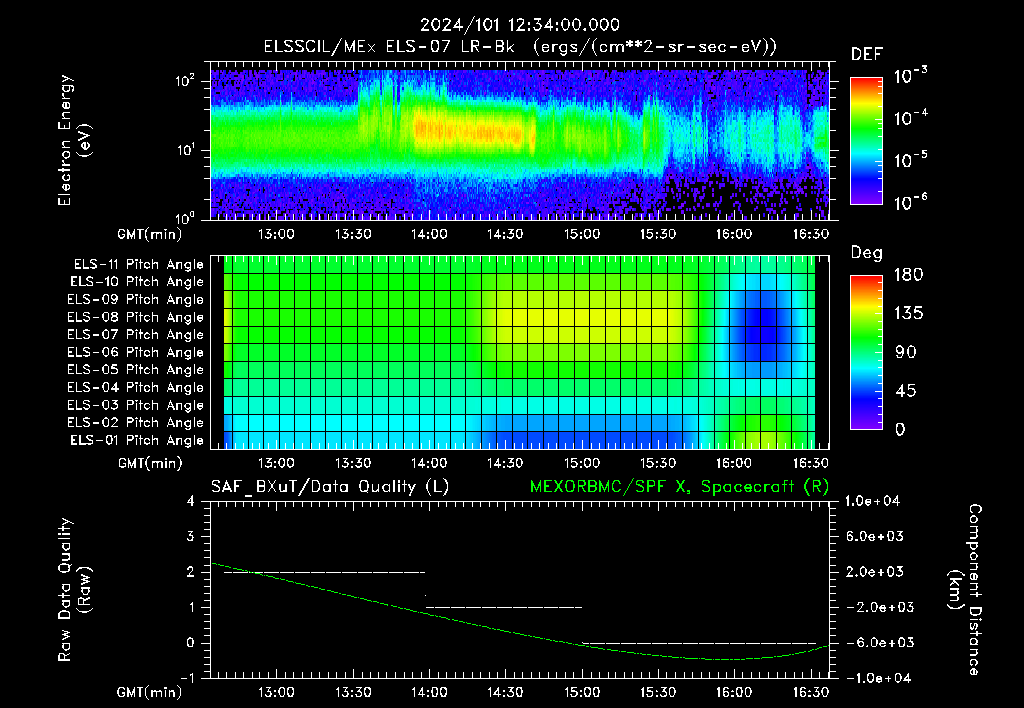Click the SAF_BXuT/Data Quality (L) legend label

330,487
